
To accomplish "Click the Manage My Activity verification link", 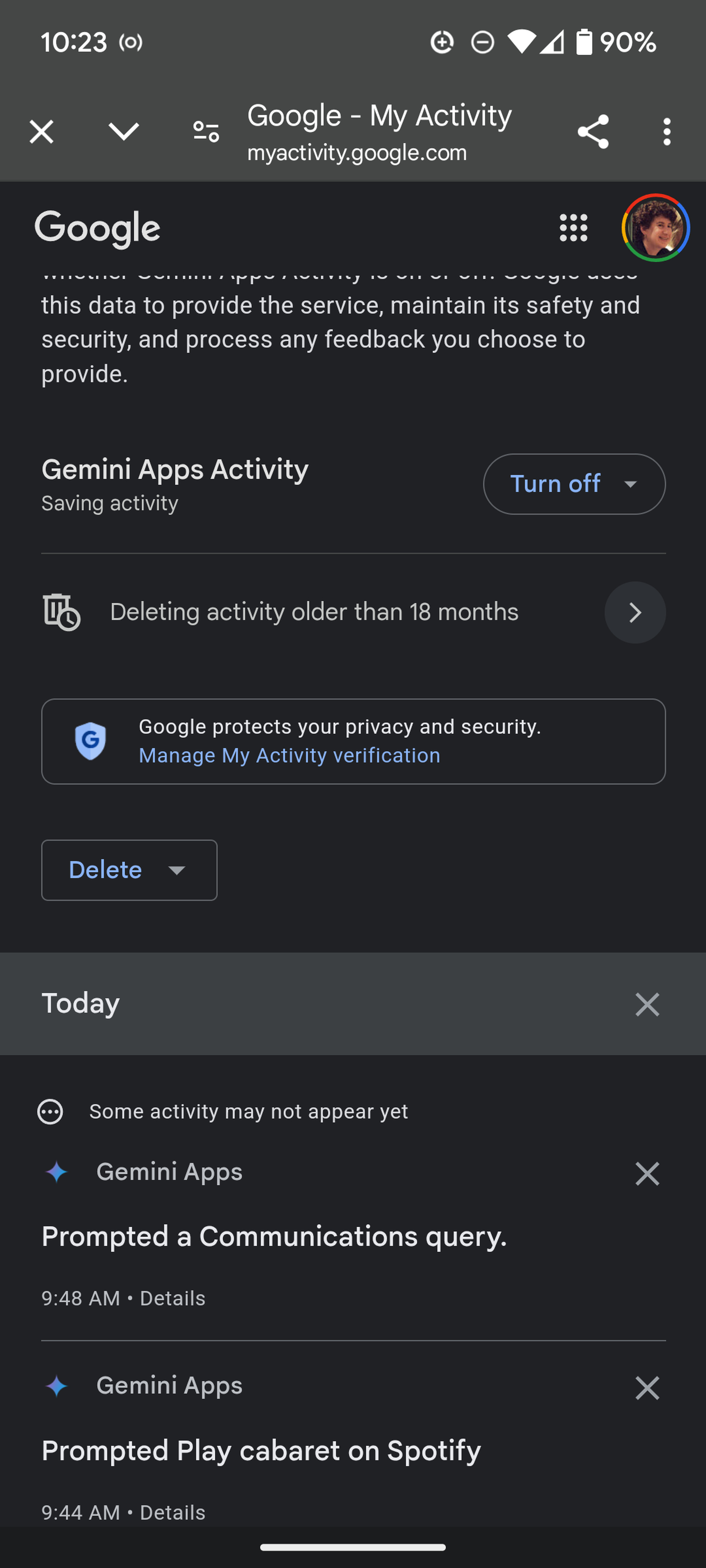I will coord(289,754).
